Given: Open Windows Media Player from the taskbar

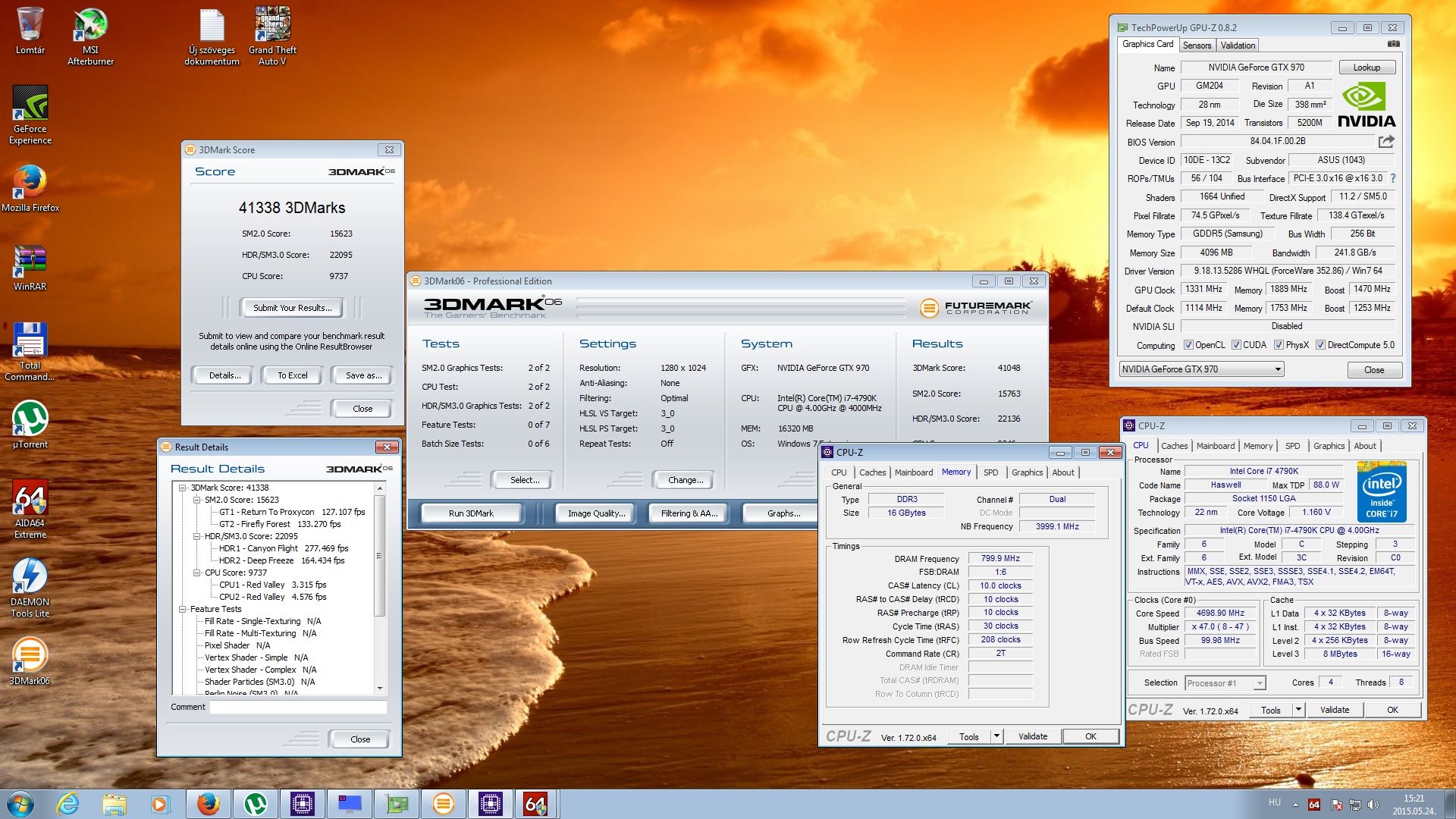Looking at the screenshot, I should 160,804.
